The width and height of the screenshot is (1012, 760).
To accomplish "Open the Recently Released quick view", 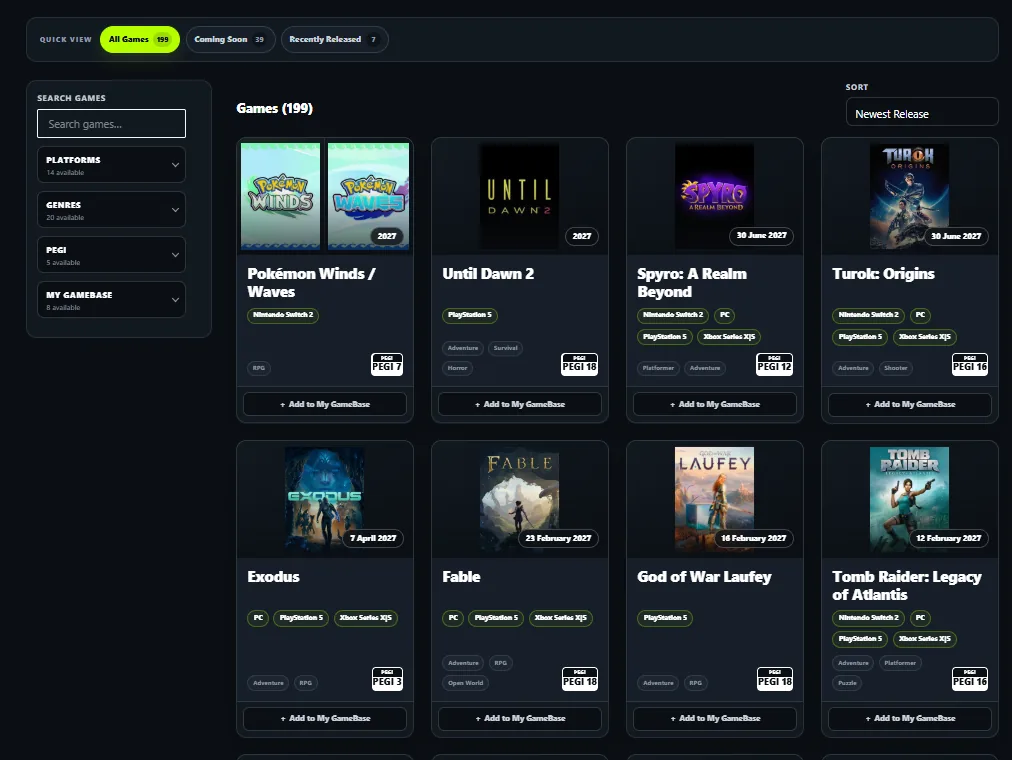I will coord(334,39).
